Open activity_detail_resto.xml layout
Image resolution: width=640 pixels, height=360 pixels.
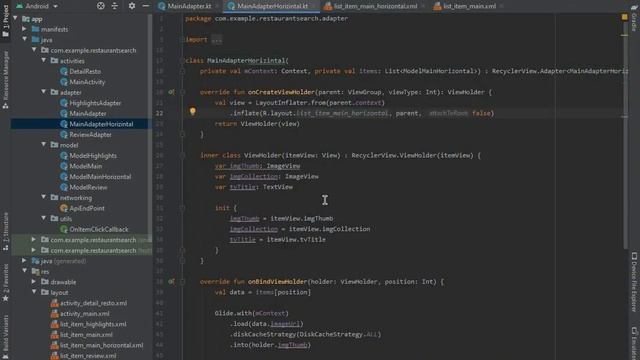tap(93, 303)
